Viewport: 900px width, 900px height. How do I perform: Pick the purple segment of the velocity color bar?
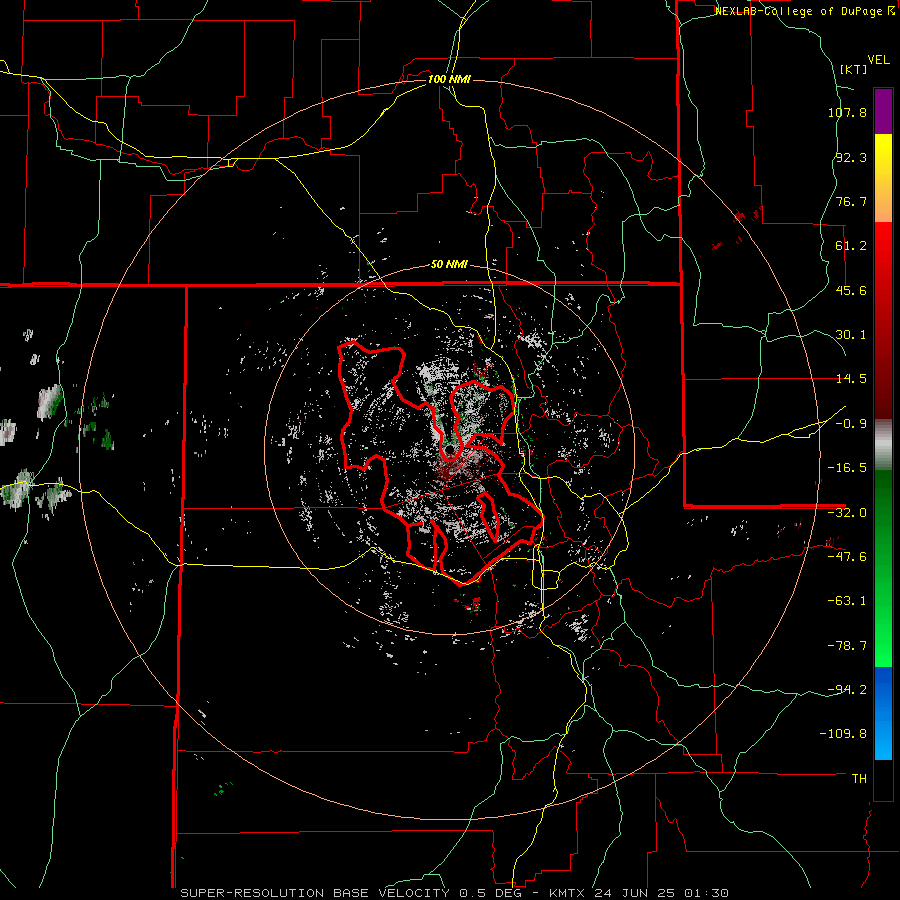click(x=883, y=112)
